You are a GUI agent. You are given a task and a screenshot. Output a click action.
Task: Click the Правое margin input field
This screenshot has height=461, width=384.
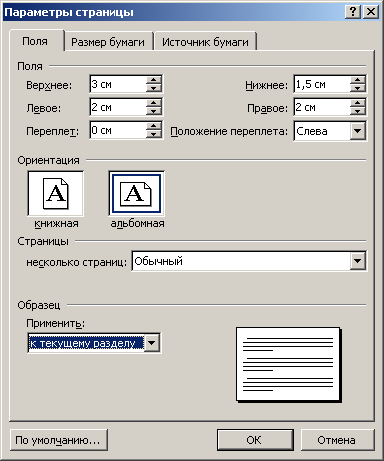[322, 107]
